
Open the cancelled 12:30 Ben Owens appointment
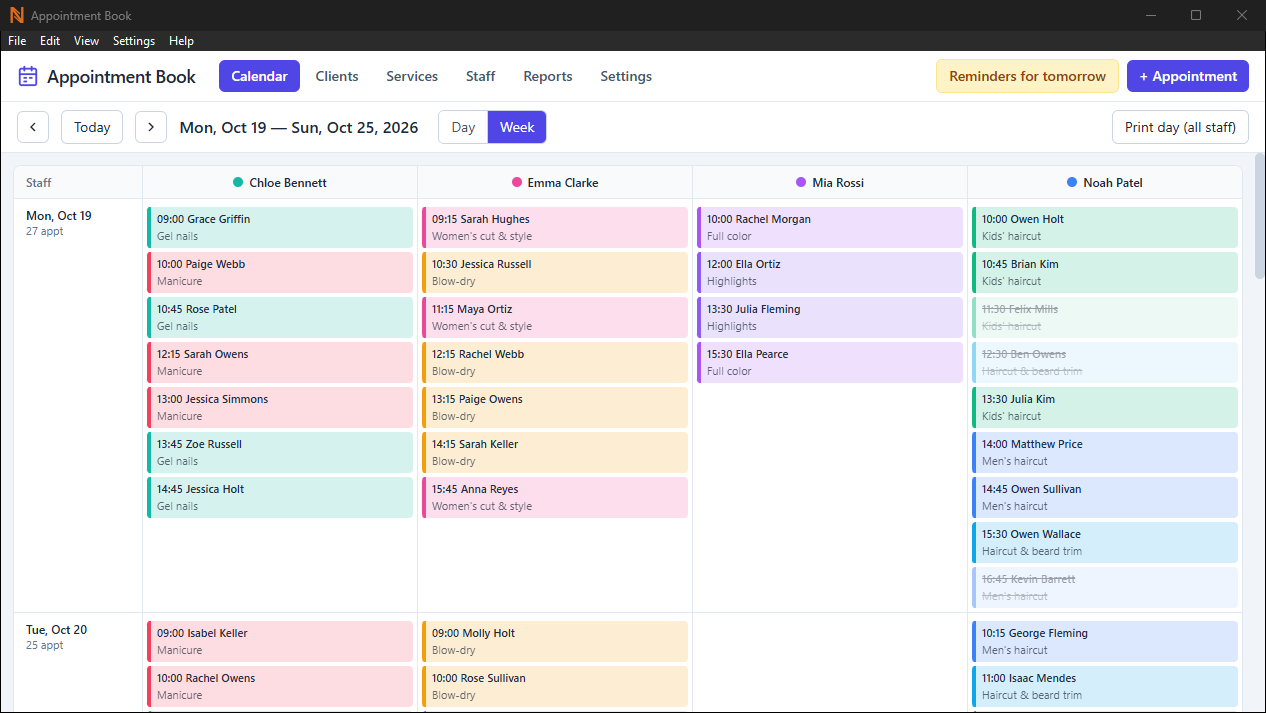click(x=1105, y=362)
